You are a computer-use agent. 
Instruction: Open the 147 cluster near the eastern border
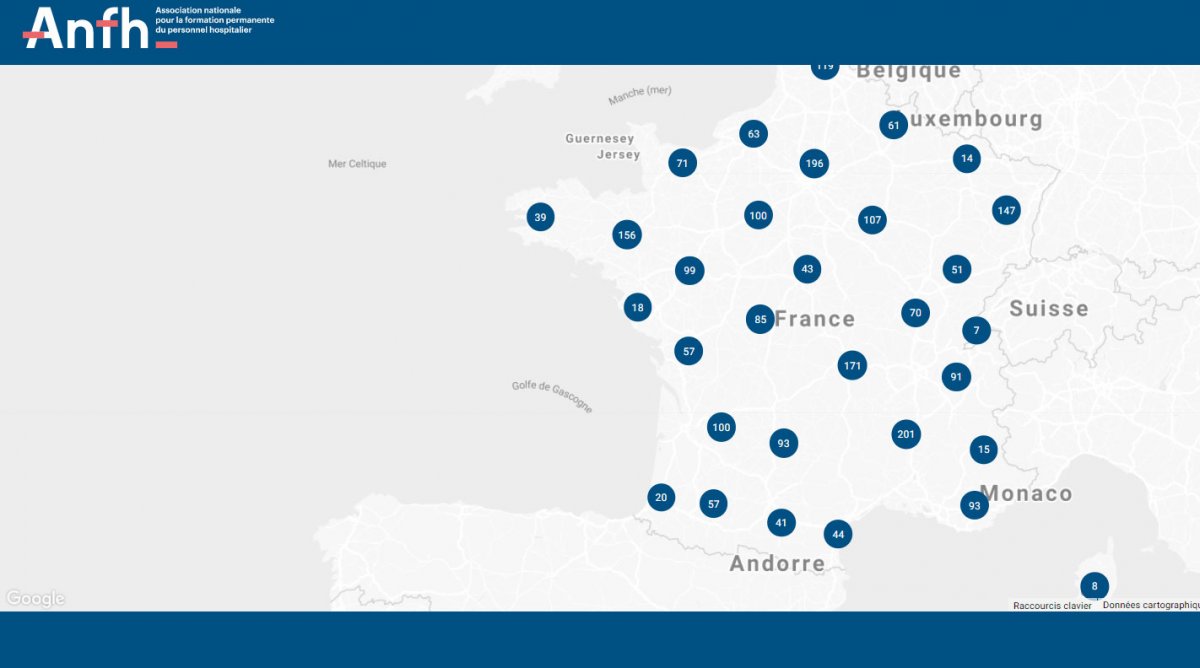(1006, 211)
